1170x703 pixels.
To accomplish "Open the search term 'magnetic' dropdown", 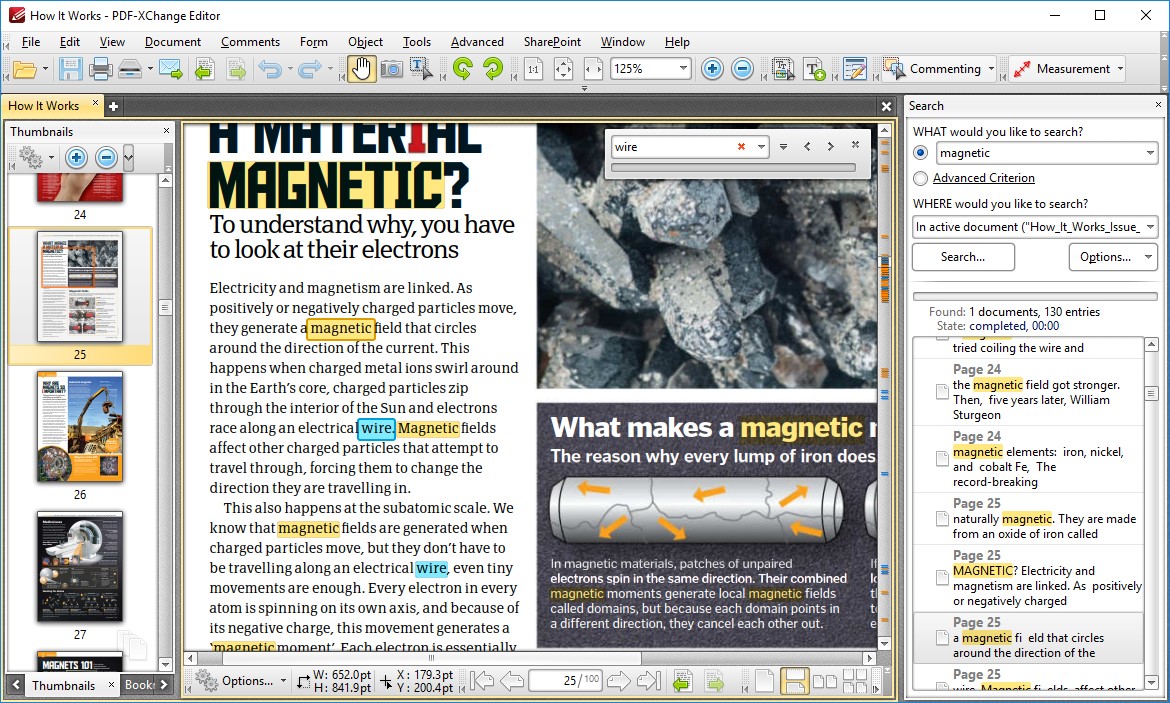I will [1150, 153].
